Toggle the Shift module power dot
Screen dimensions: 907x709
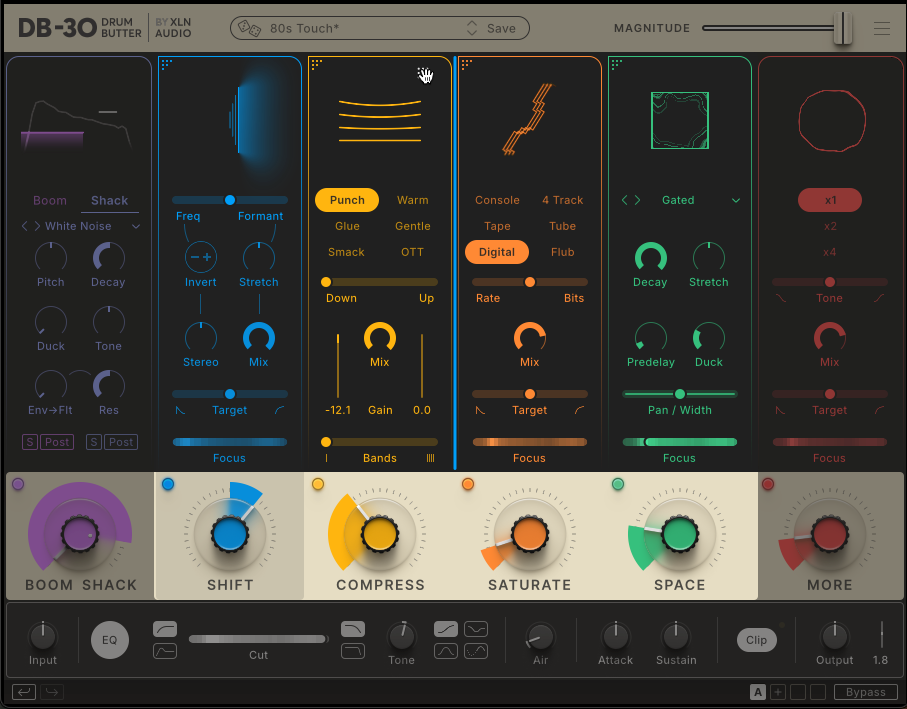(168, 484)
